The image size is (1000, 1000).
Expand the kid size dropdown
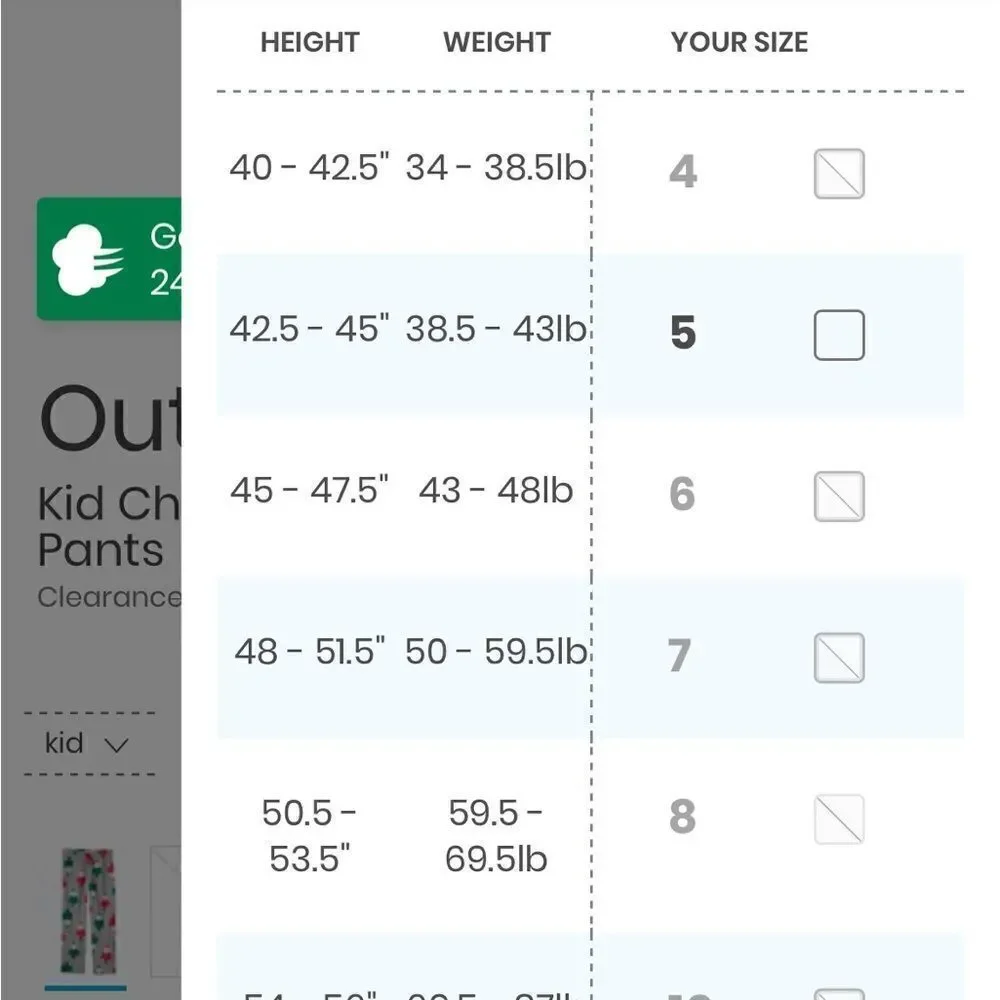(89, 744)
